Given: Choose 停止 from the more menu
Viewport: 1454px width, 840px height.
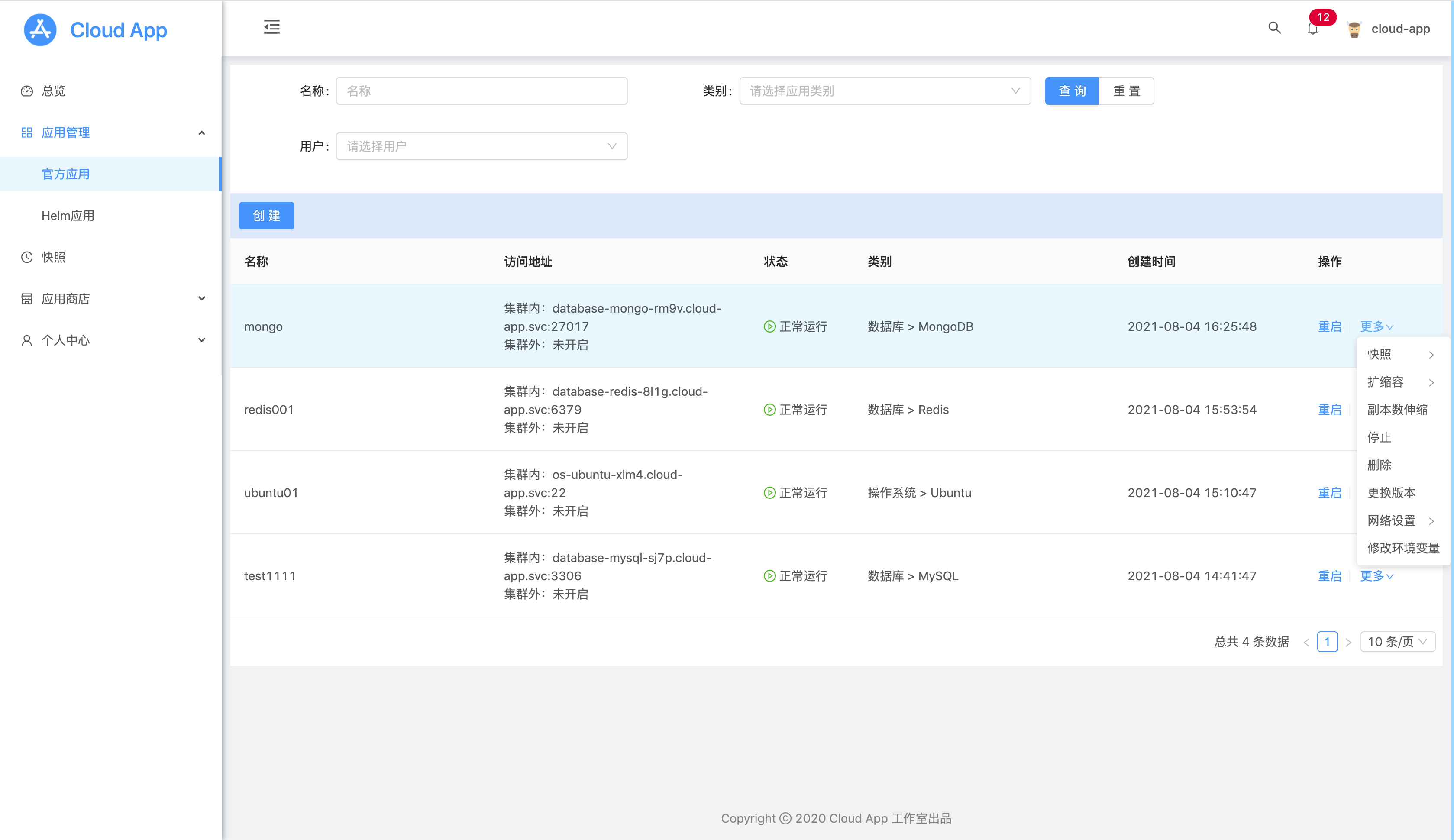Looking at the screenshot, I should [x=1402, y=437].
